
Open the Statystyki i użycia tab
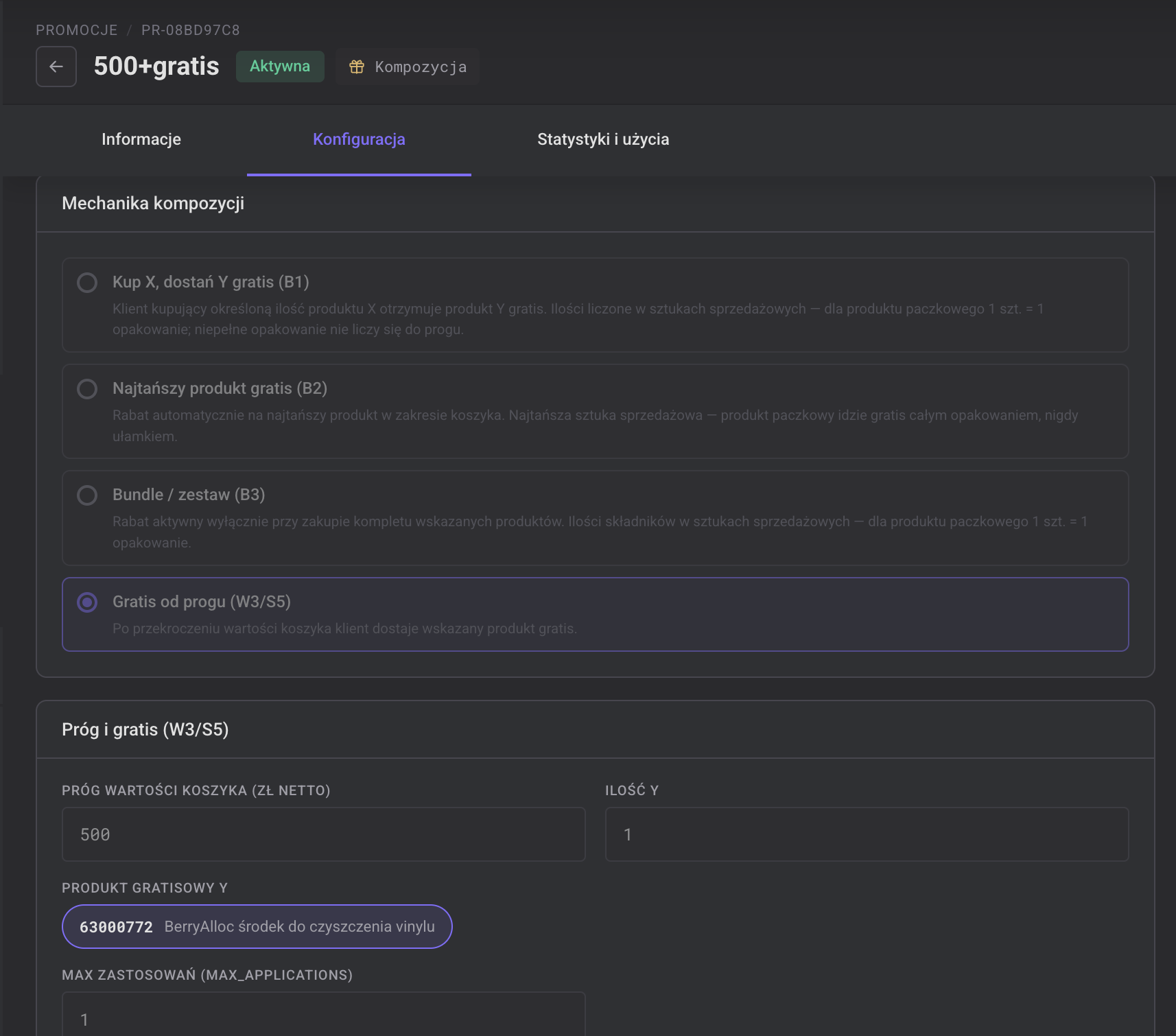603,139
